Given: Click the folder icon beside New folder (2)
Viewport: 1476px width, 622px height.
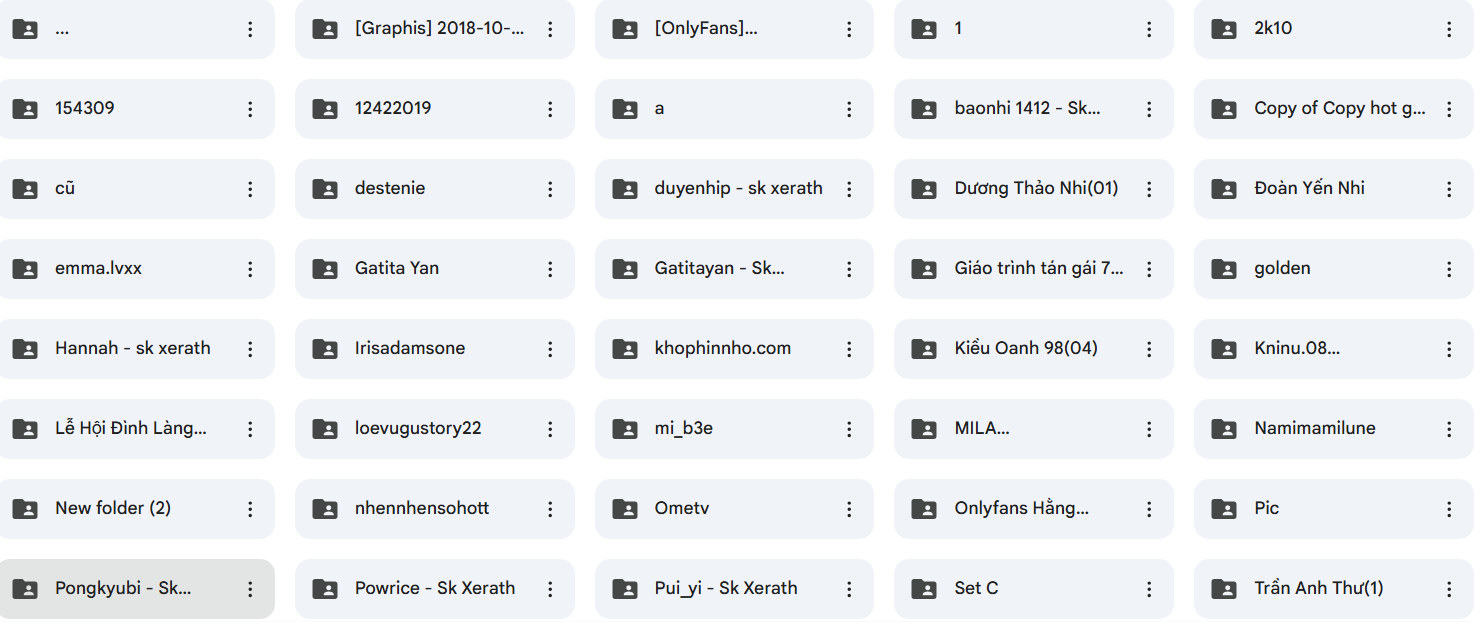Looking at the screenshot, I should point(25,509).
